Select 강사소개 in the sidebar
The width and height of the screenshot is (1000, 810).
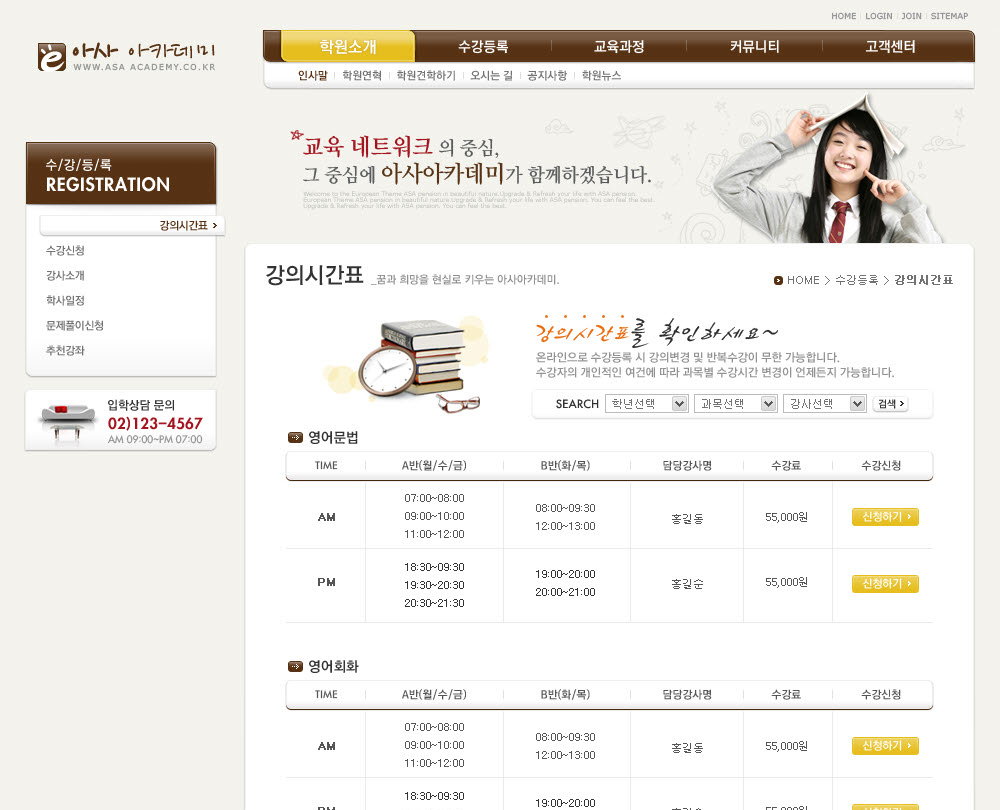[x=65, y=276]
